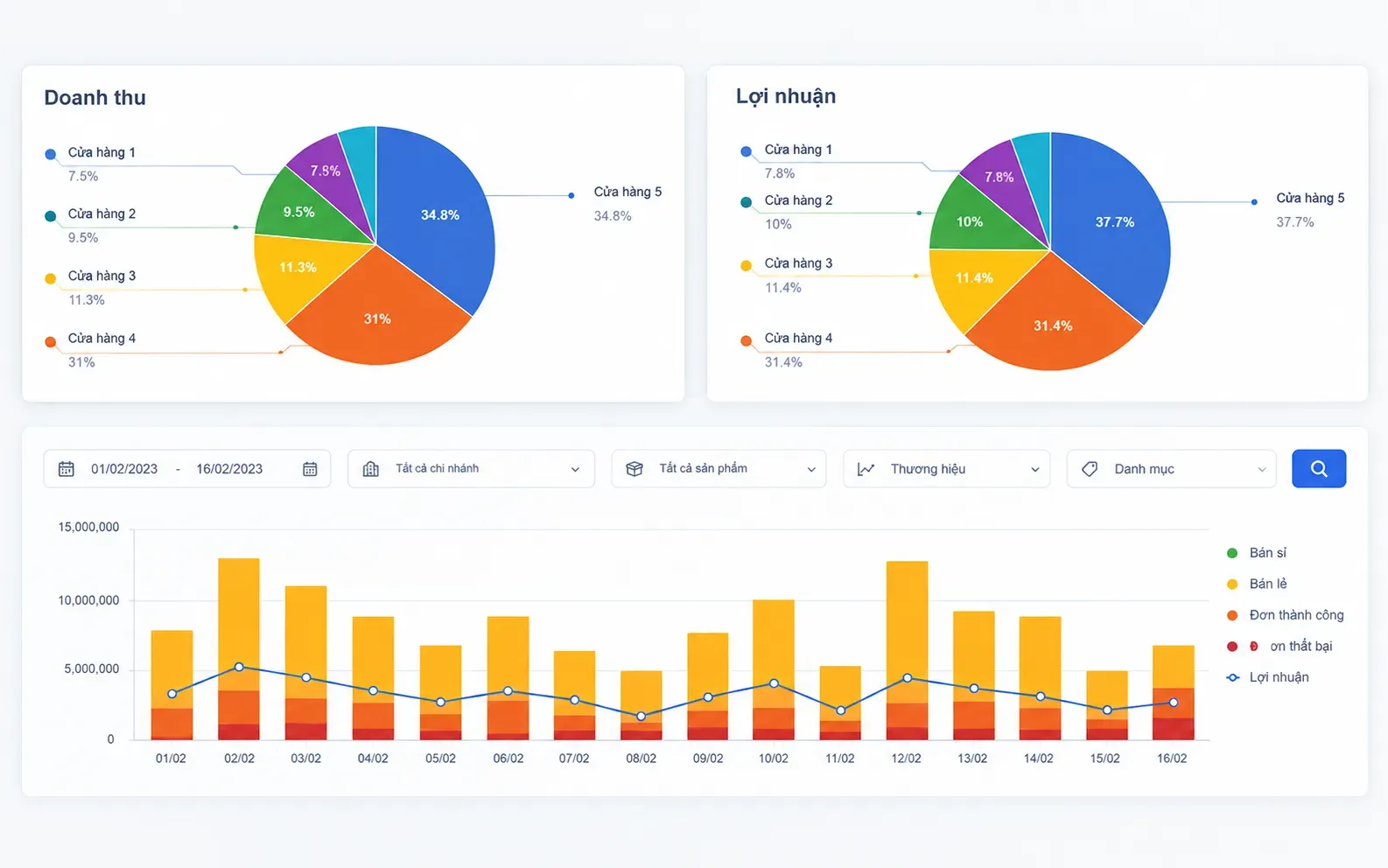
Task: Click the calendar icon before 01/02/2023
Action: point(66,469)
